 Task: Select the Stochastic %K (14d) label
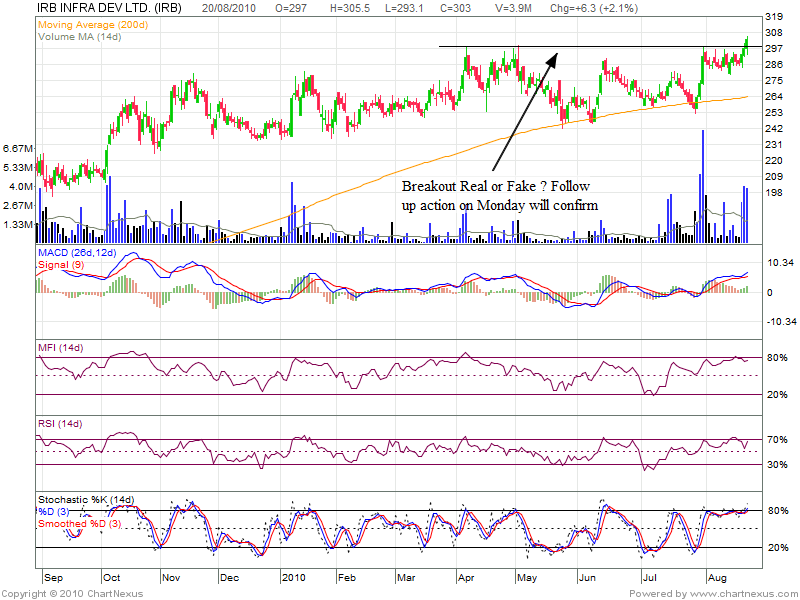pos(86,500)
